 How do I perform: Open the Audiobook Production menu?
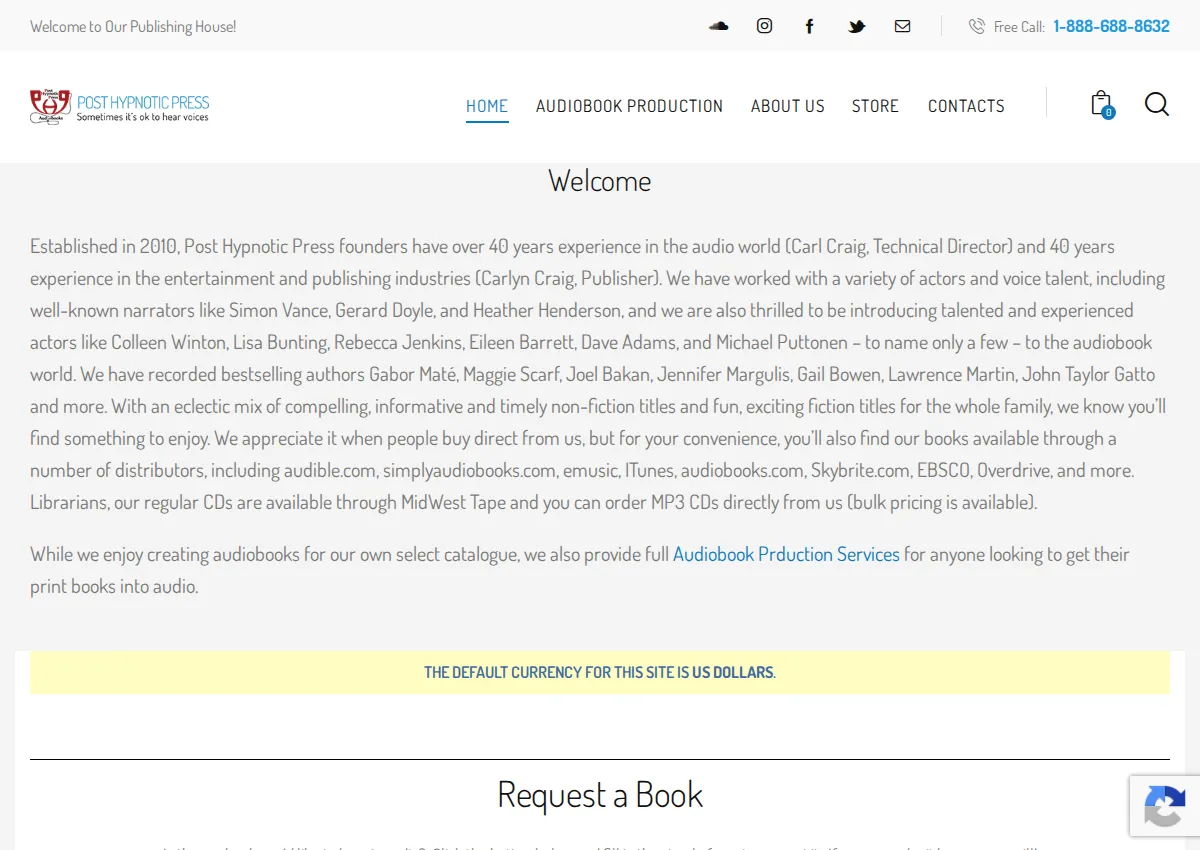(x=629, y=106)
